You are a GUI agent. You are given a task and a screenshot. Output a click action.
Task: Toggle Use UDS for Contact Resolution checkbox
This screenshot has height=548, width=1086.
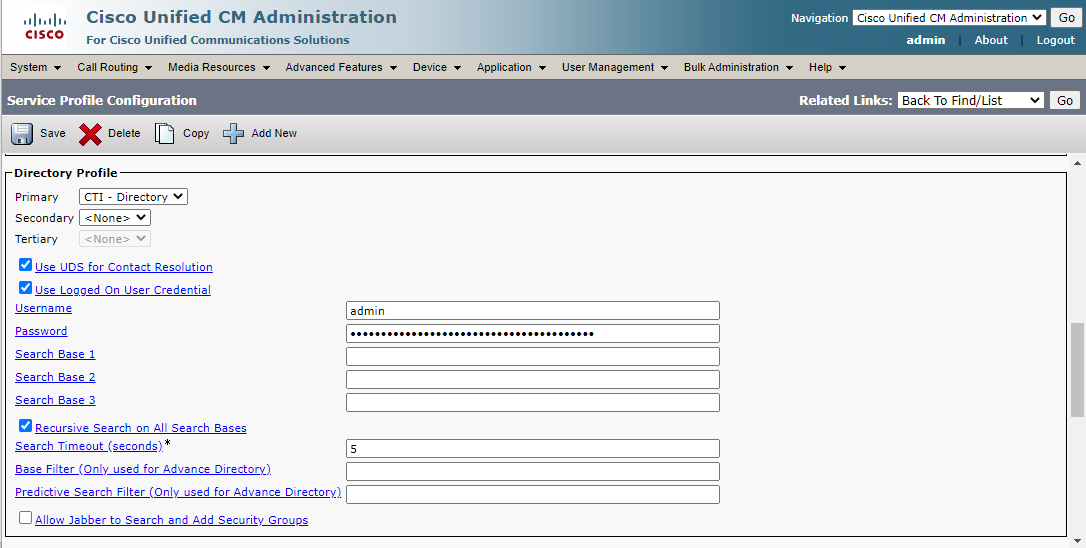pyautogui.click(x=26, y=265)
